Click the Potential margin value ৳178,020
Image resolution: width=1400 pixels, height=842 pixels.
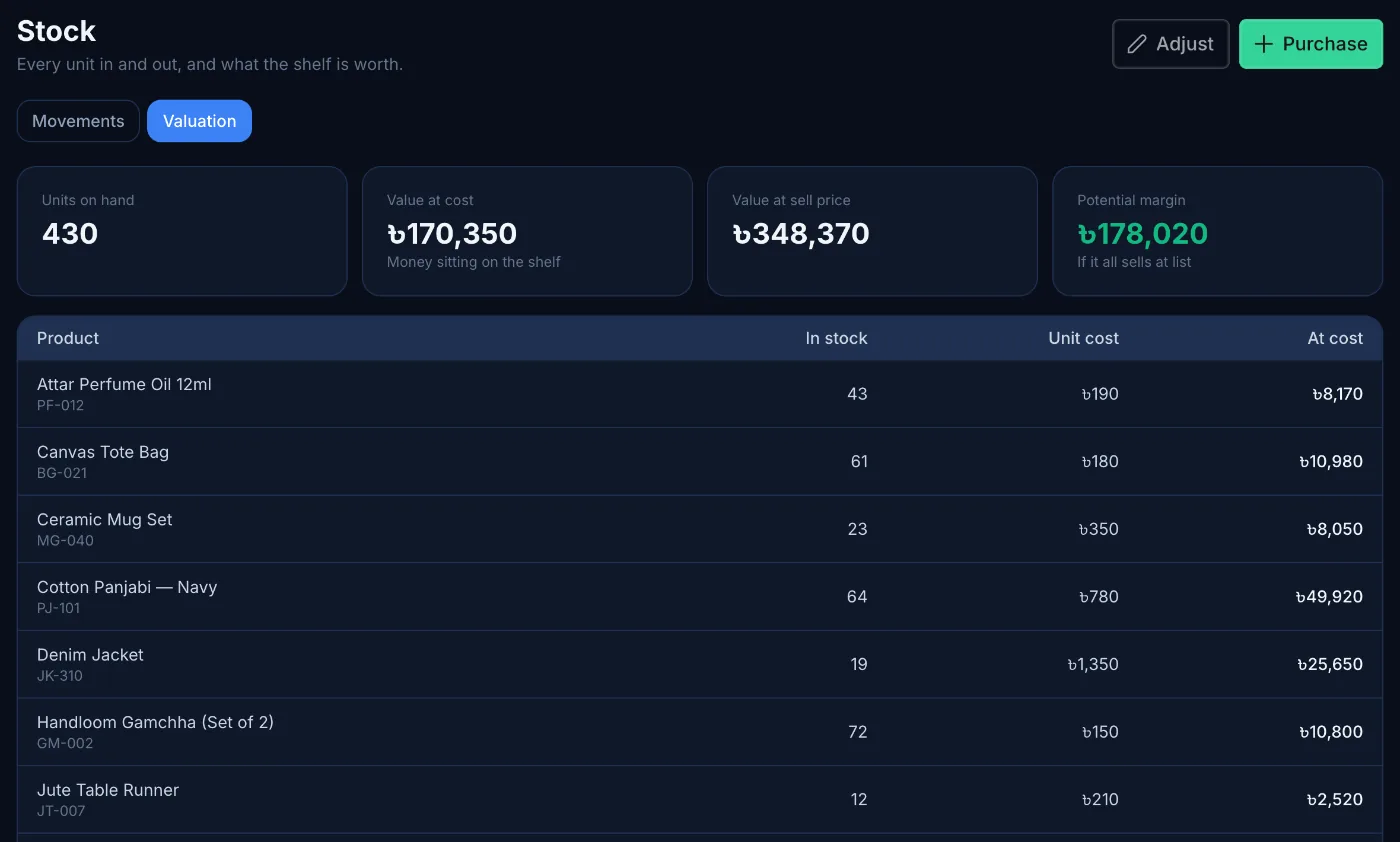pos(1142,234)
